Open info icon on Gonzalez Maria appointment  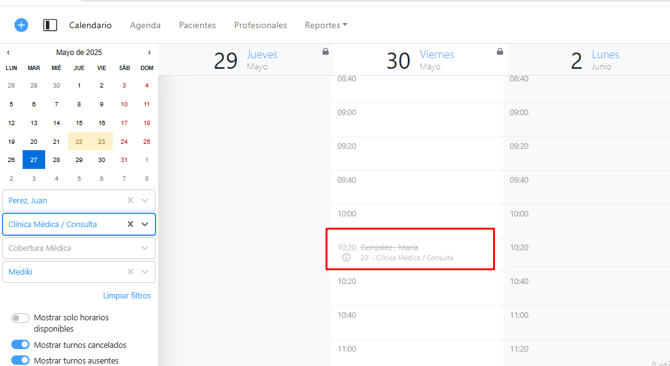346,258
